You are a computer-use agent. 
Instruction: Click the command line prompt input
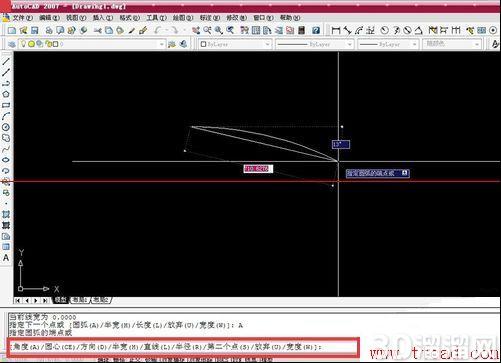tap(183, 347)
